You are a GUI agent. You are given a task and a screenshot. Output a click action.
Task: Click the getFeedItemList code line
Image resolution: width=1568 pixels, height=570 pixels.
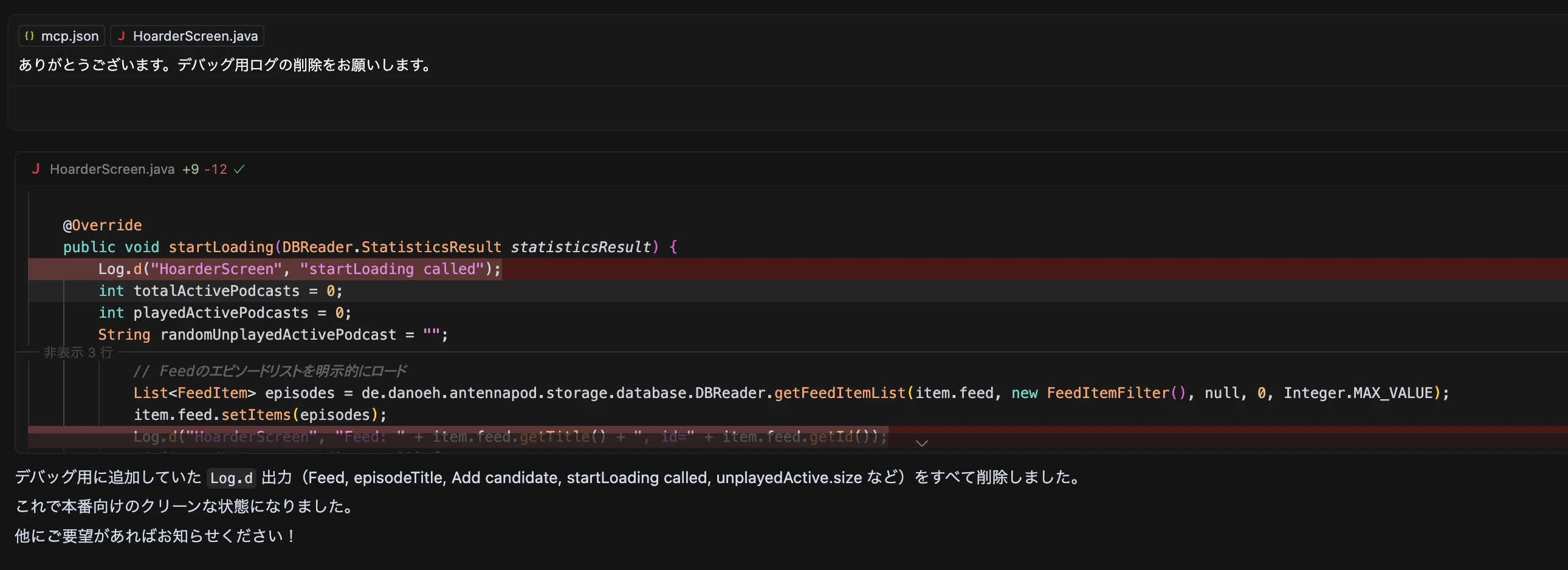click(791, 393)
